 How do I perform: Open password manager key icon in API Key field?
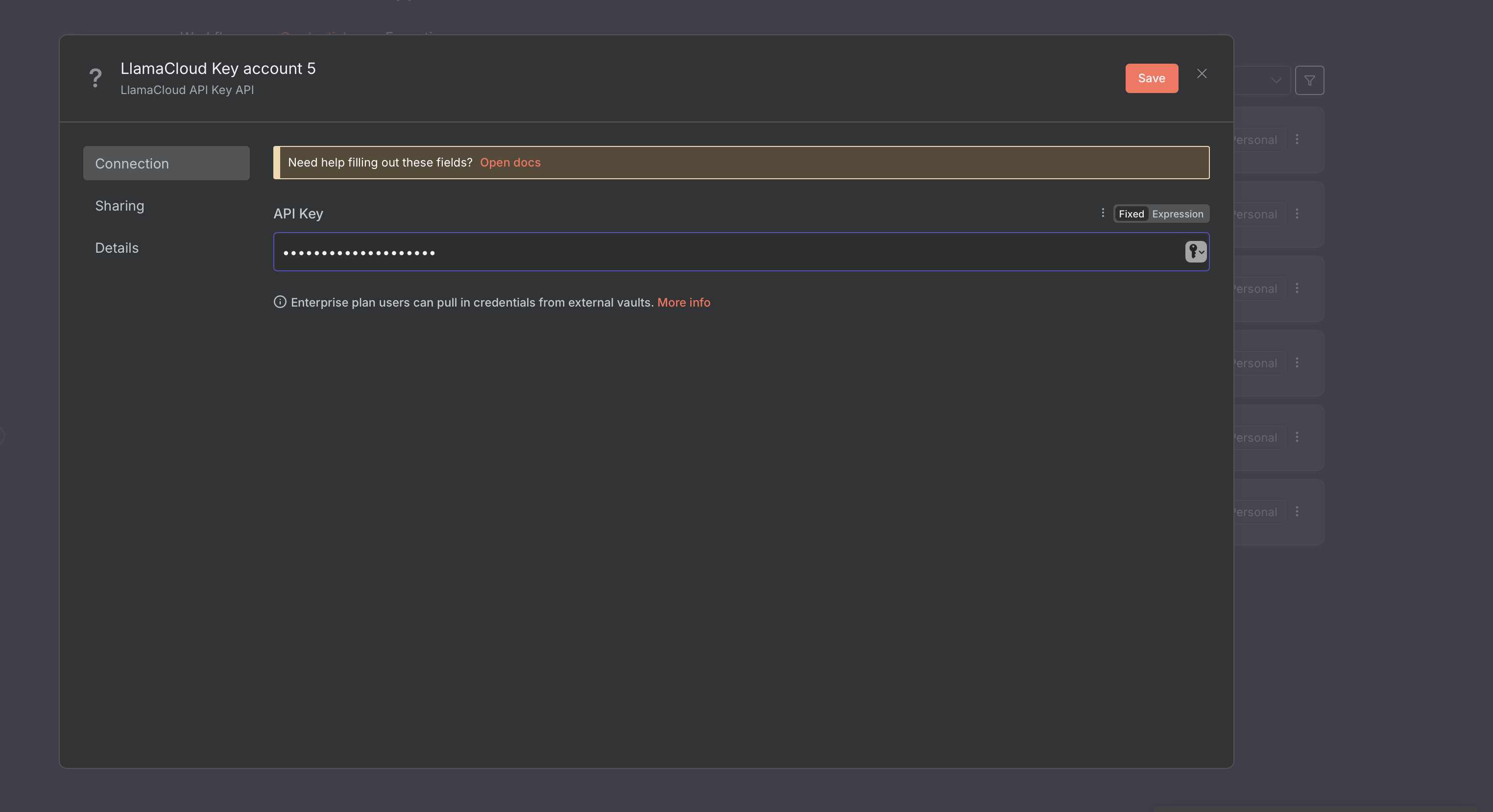tap(1195, 252)
